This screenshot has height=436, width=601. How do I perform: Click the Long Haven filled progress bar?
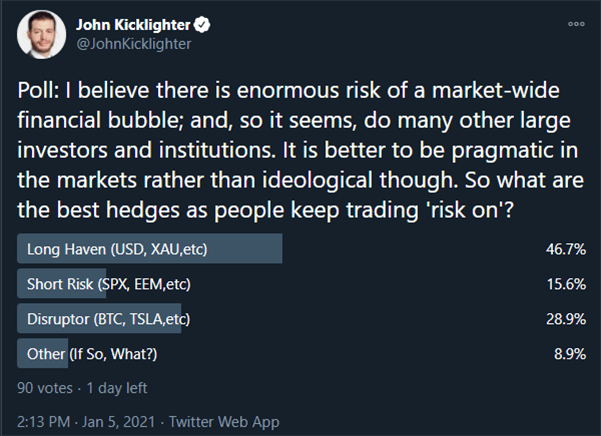pos(149,248)
